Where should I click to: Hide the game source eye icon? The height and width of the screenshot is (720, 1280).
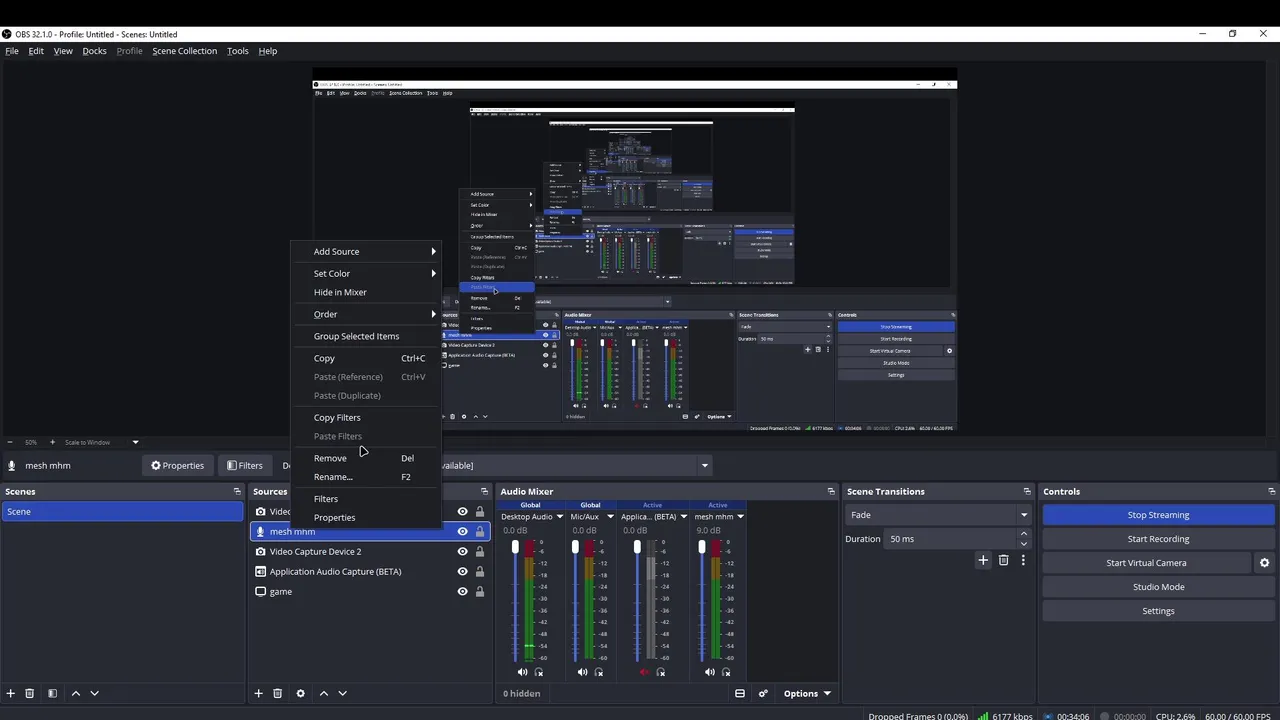[x=462, y=591]
